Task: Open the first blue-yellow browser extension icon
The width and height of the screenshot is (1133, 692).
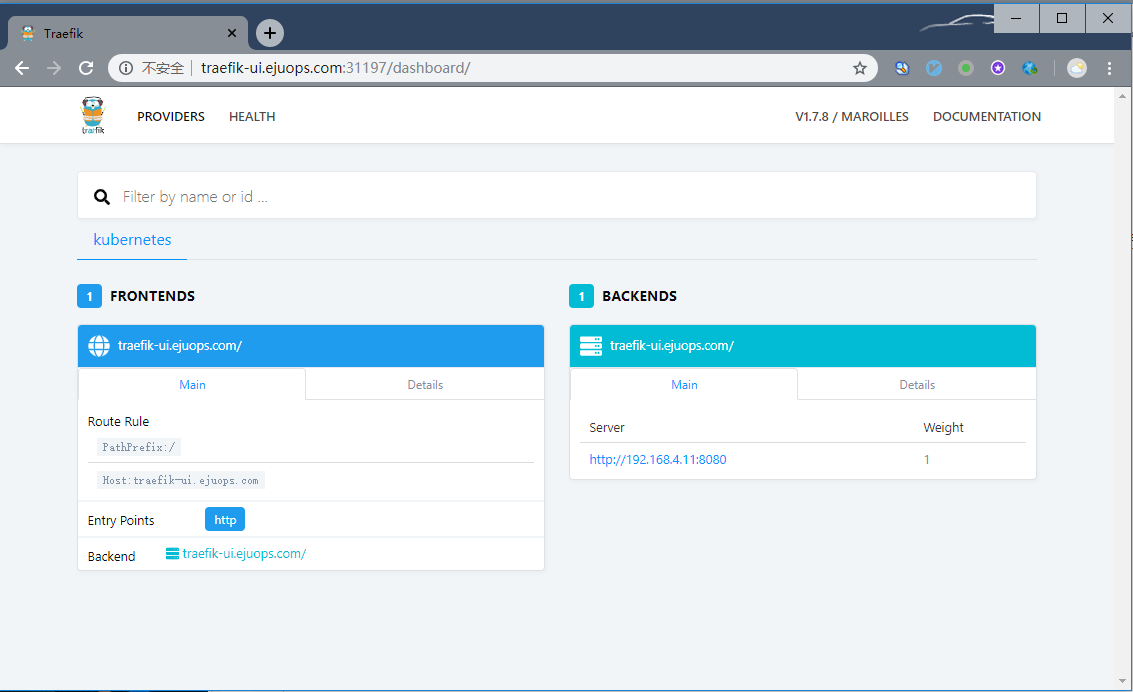Action: [902, 68]
